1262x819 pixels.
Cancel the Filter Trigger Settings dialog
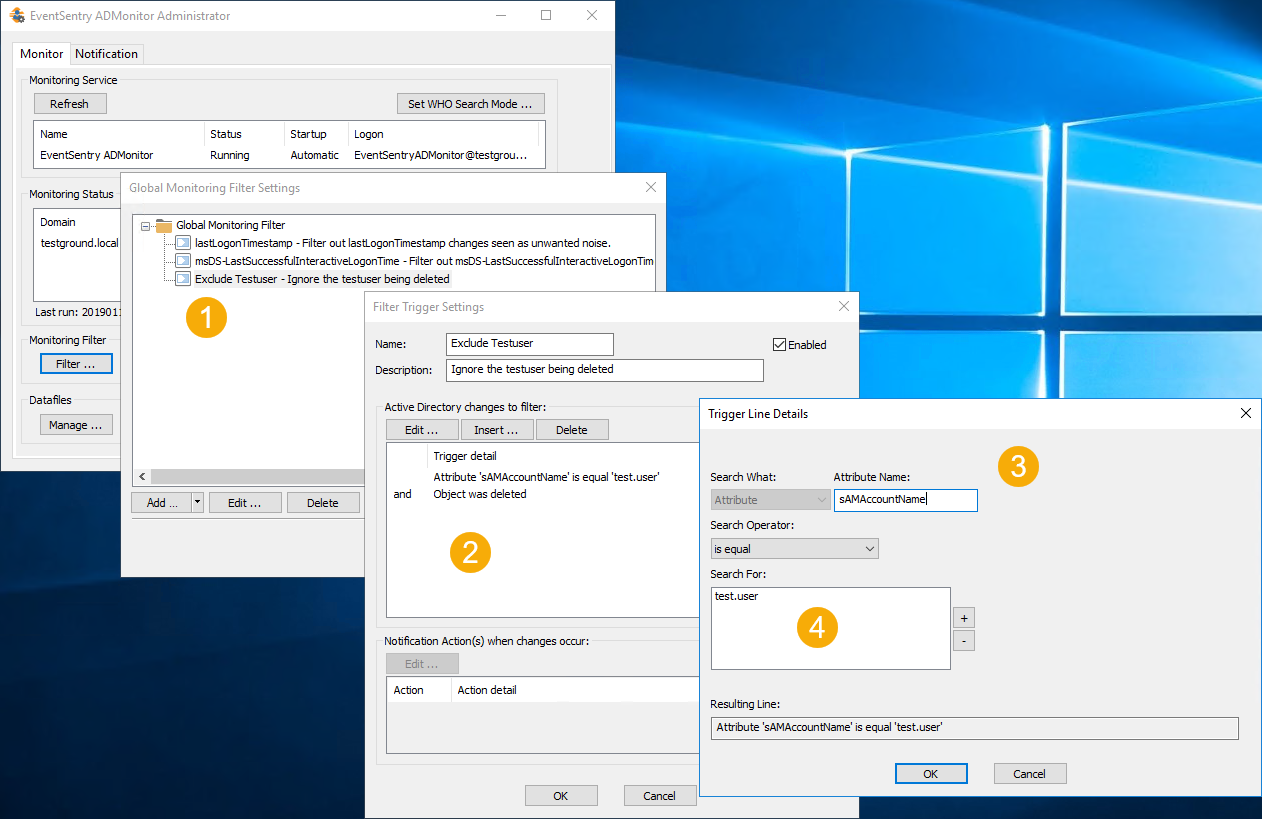pyautogui.click(x=660, y=796)
